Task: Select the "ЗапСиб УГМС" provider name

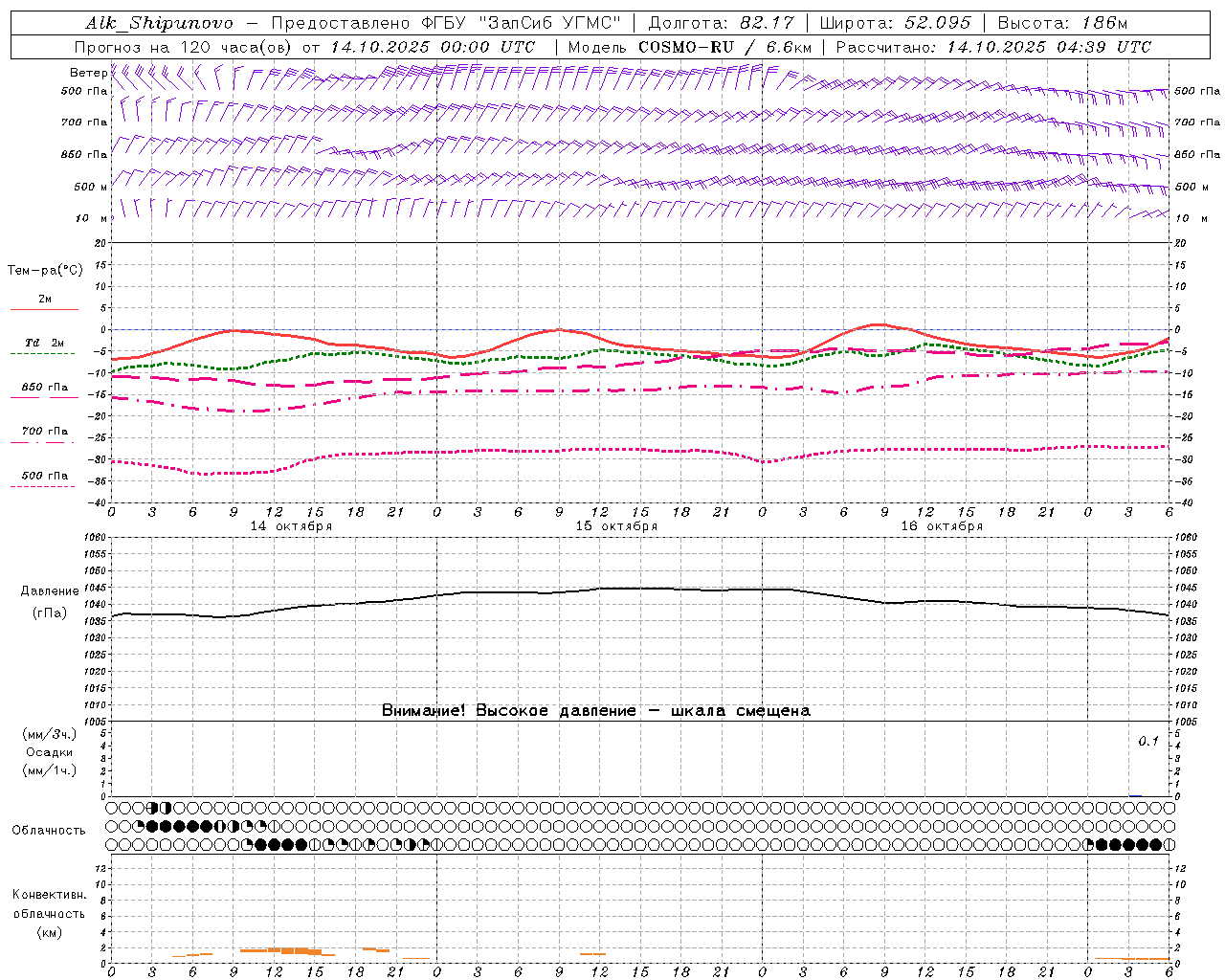Action: [550, 23]
